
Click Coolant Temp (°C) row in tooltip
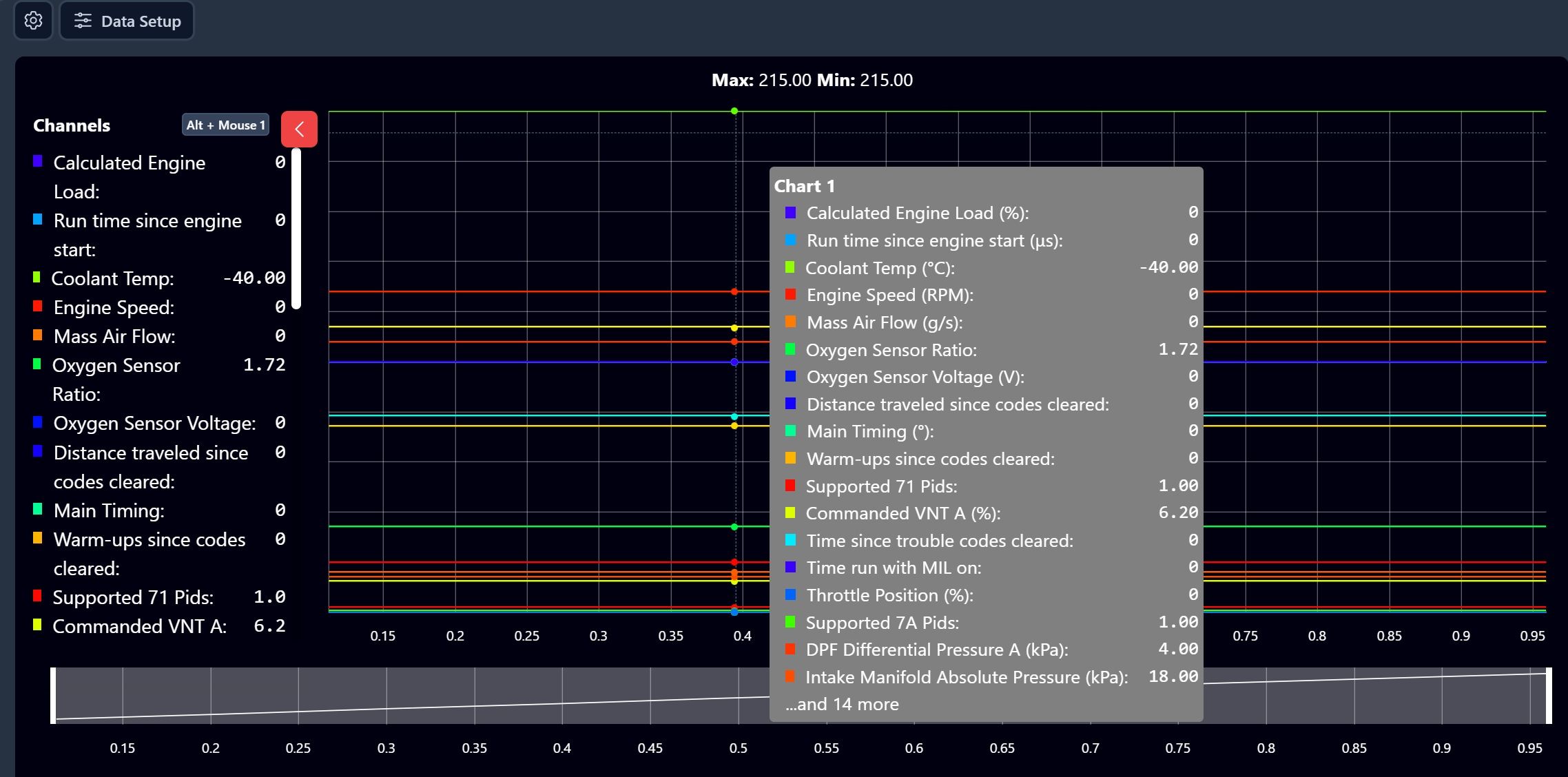coord(991,268)
